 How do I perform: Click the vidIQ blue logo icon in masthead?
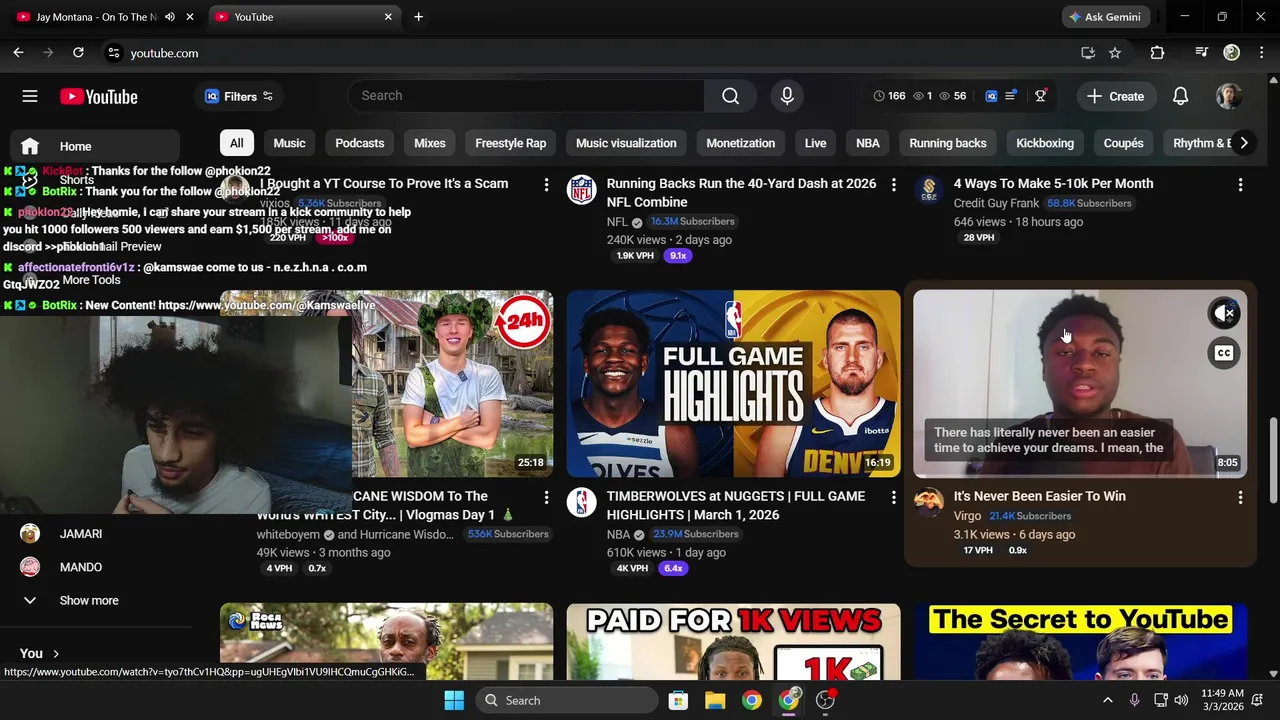point(991,96)
